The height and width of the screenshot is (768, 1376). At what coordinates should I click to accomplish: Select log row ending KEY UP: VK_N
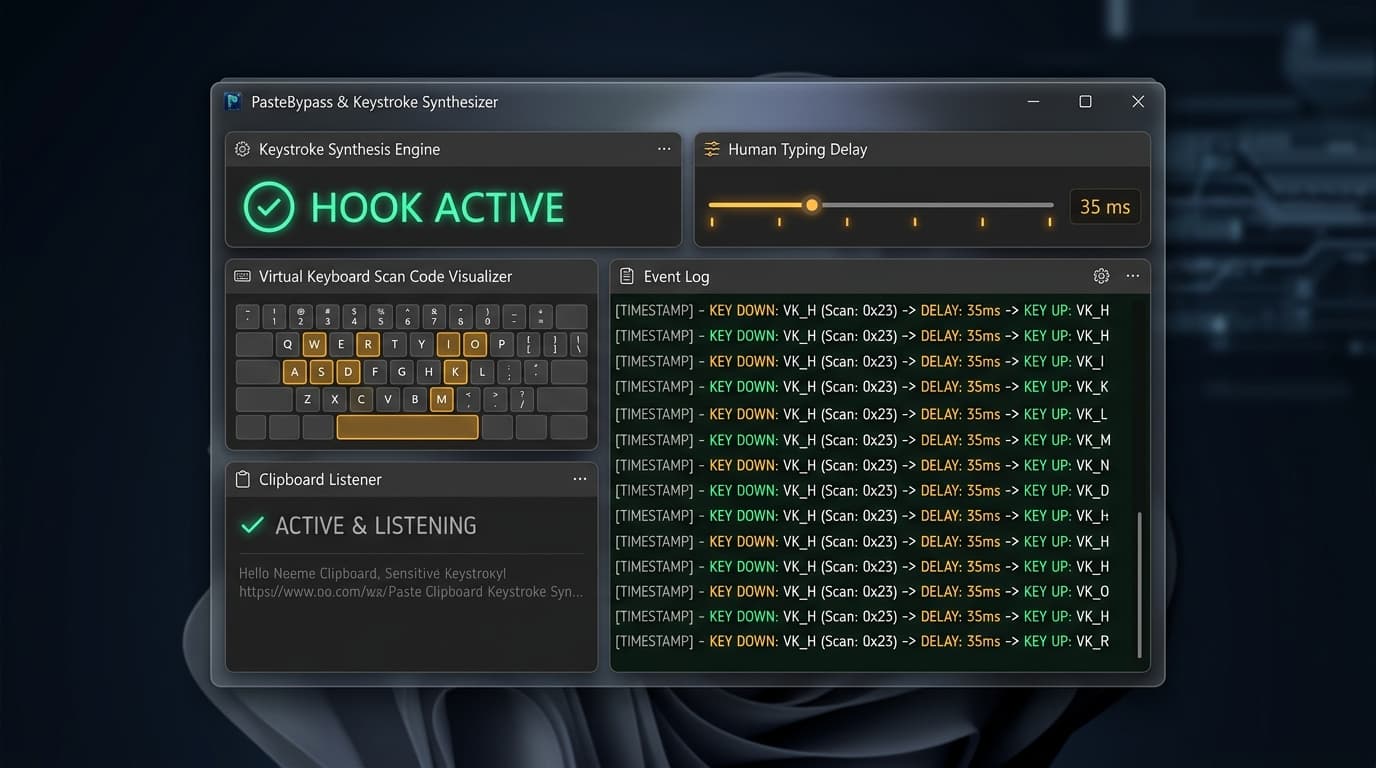(x=862, y=465)
